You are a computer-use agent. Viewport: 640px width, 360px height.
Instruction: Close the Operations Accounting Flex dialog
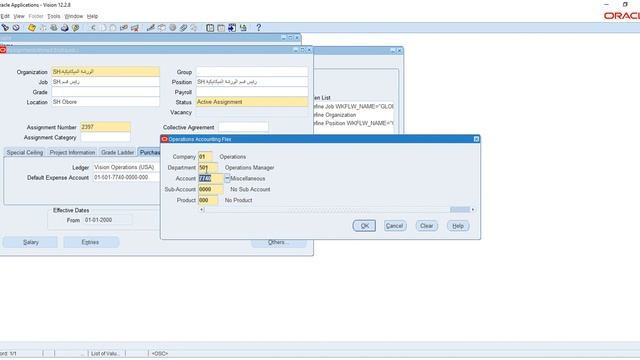pyautogui.click(x=476, y=139)
